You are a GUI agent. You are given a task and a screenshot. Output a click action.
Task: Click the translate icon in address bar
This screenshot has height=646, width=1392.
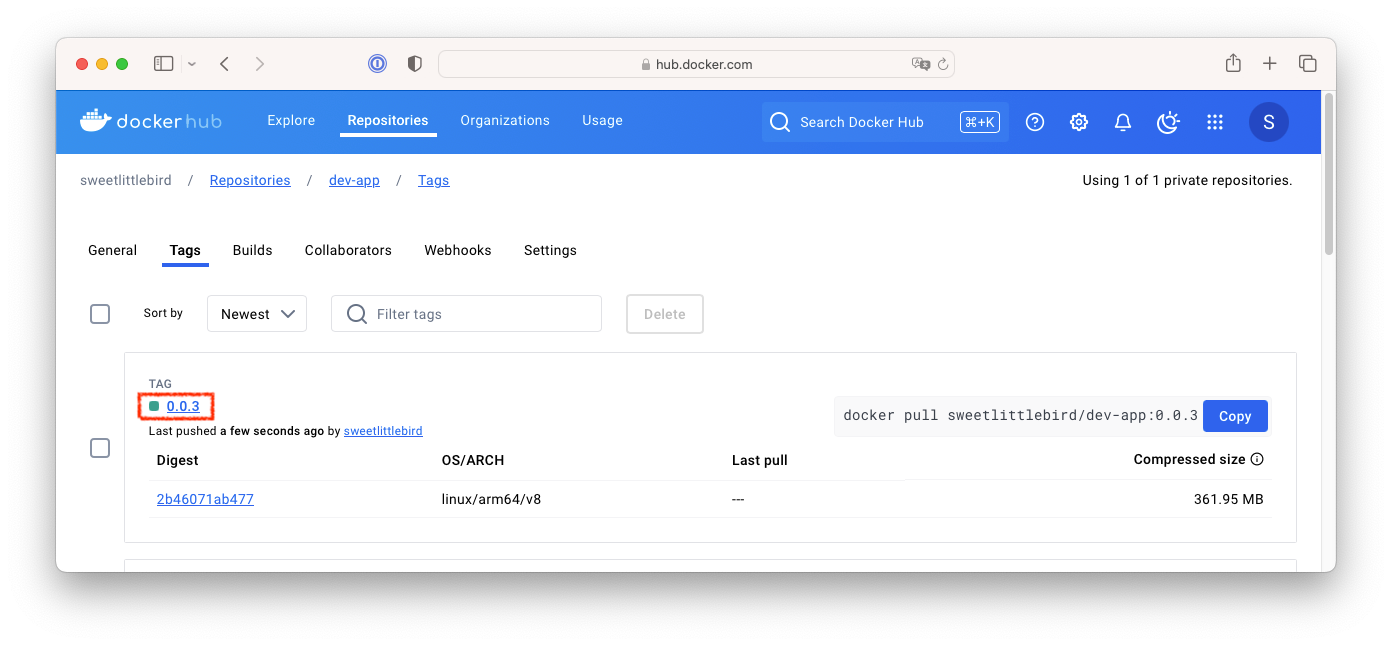pyautogui.click(x=921, y=64)
